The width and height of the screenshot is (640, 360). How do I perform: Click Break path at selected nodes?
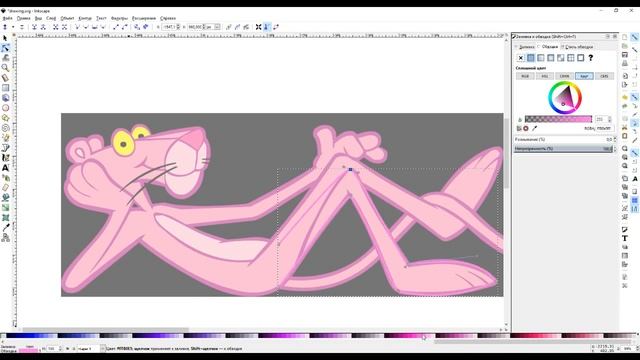(43, 27)
